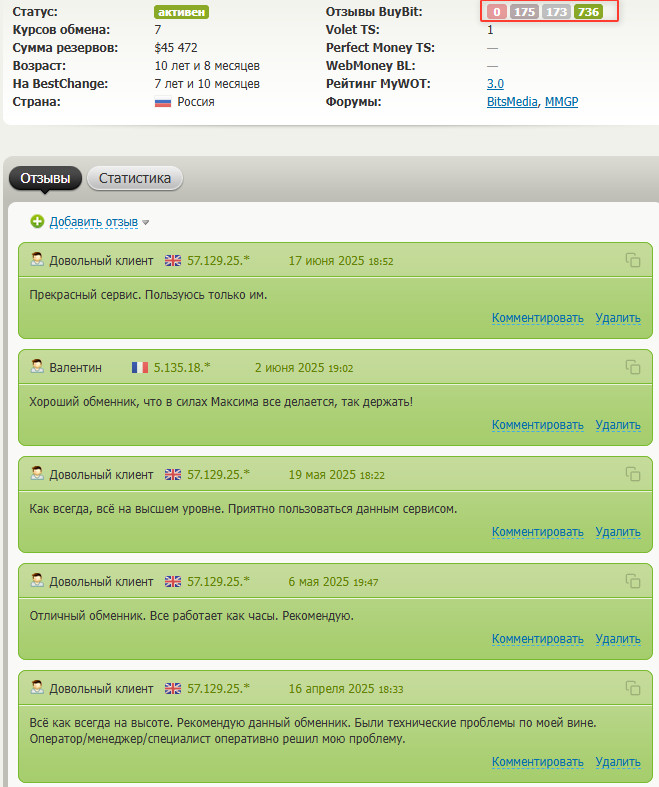Switch to the Статистика tab
Image resolution: width=659 pixels, height=787 pixels.
134,179
